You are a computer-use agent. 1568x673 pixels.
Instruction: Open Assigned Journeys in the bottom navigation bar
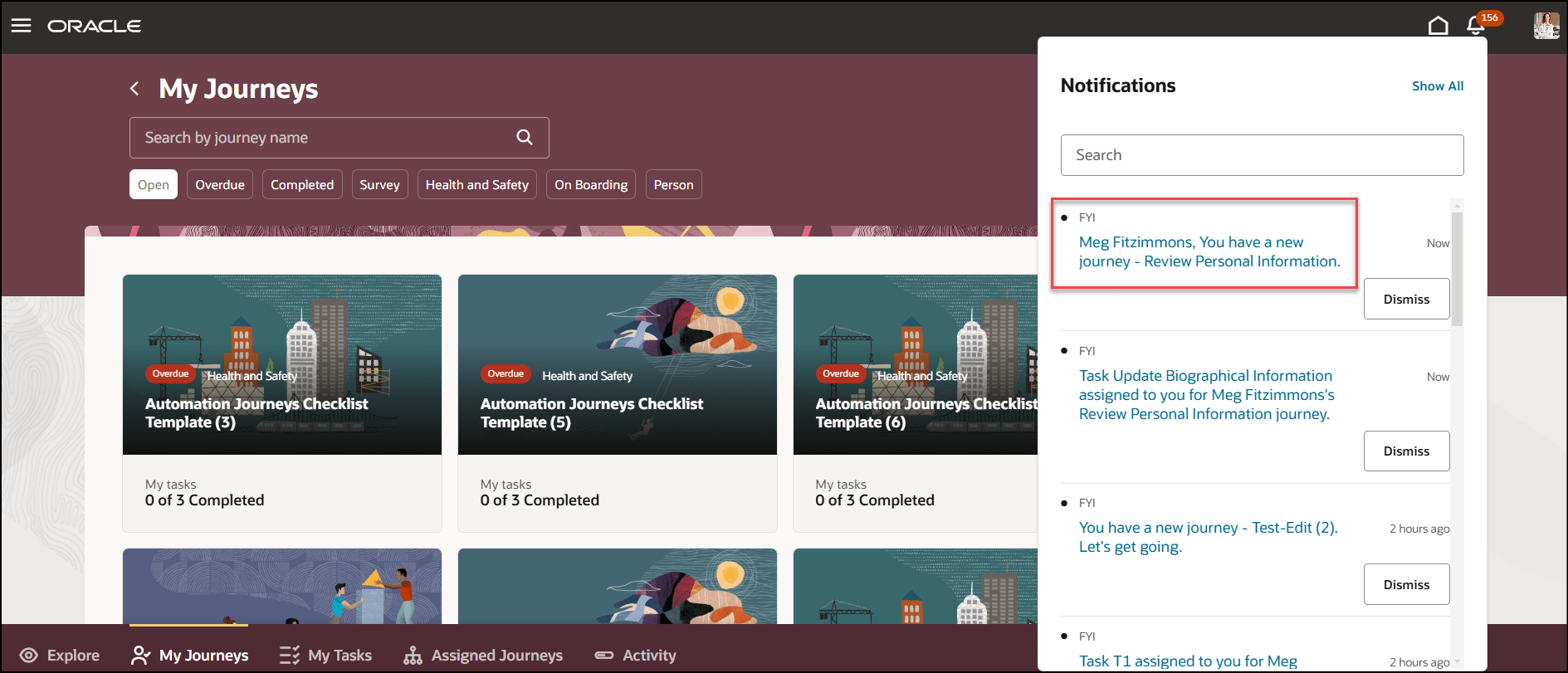click(x=483, y=656)
